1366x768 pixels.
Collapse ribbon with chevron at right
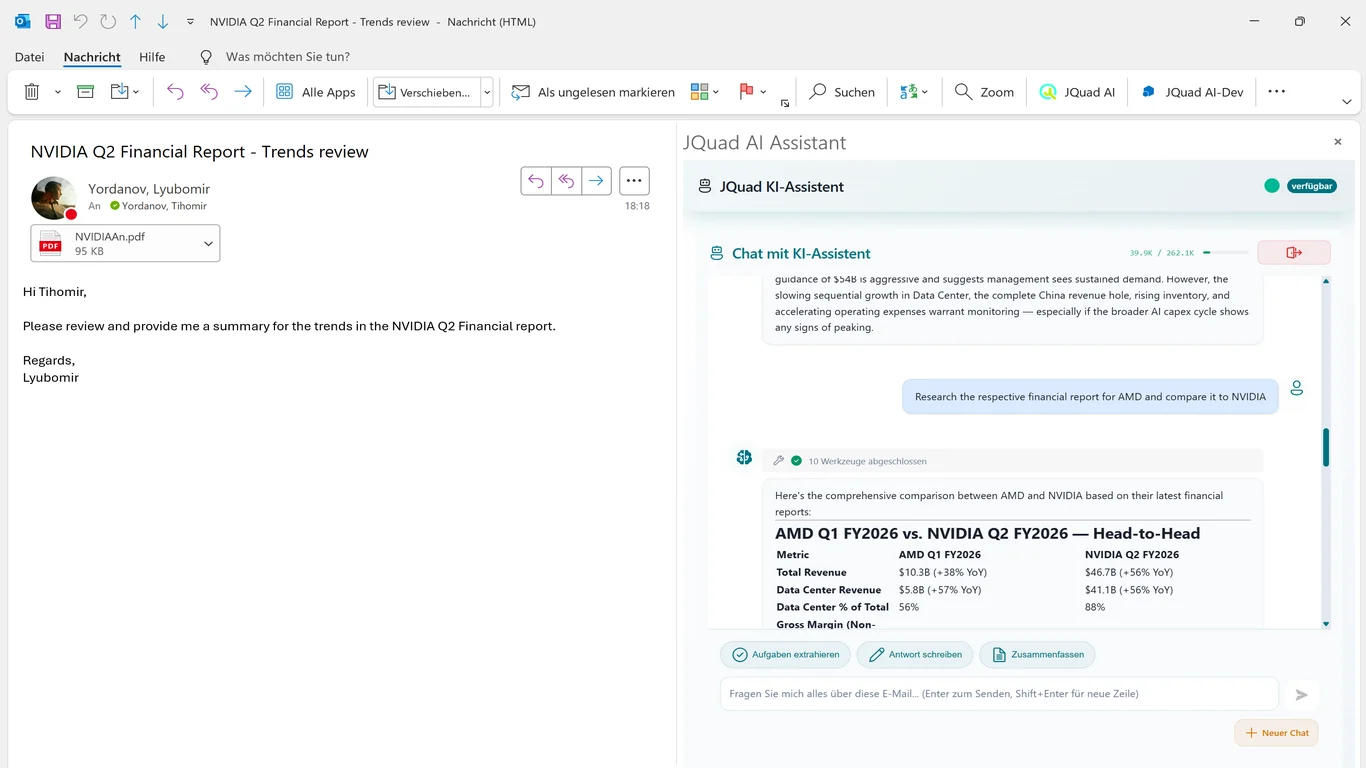point(1346,102)
